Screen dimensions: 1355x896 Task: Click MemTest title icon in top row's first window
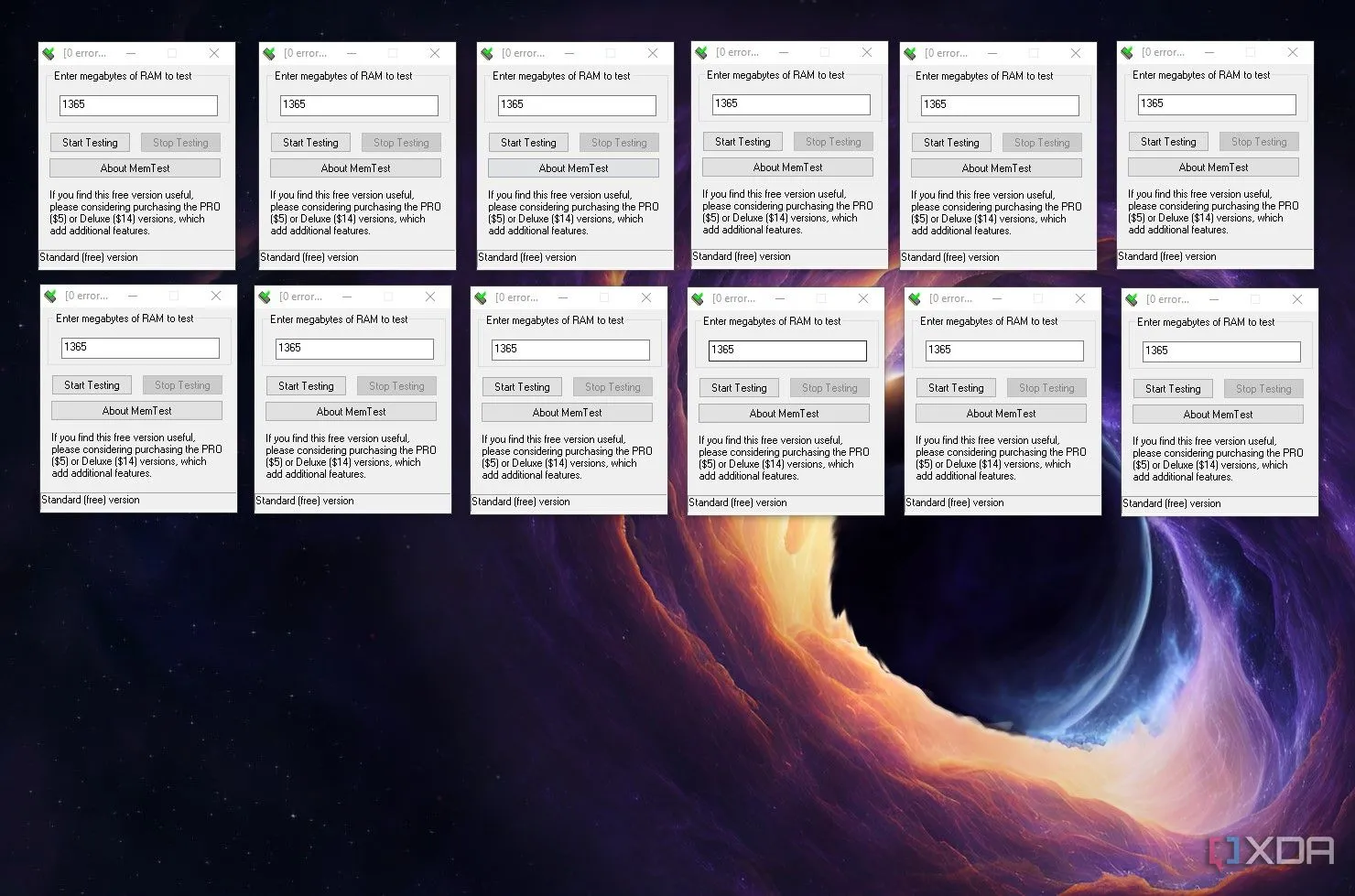[49, 54]
